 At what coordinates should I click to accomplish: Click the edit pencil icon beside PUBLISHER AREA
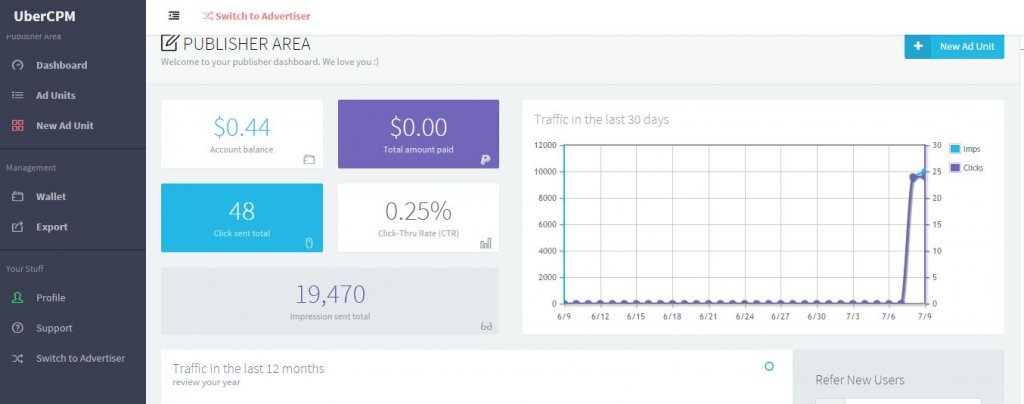[x=169, y=44]
